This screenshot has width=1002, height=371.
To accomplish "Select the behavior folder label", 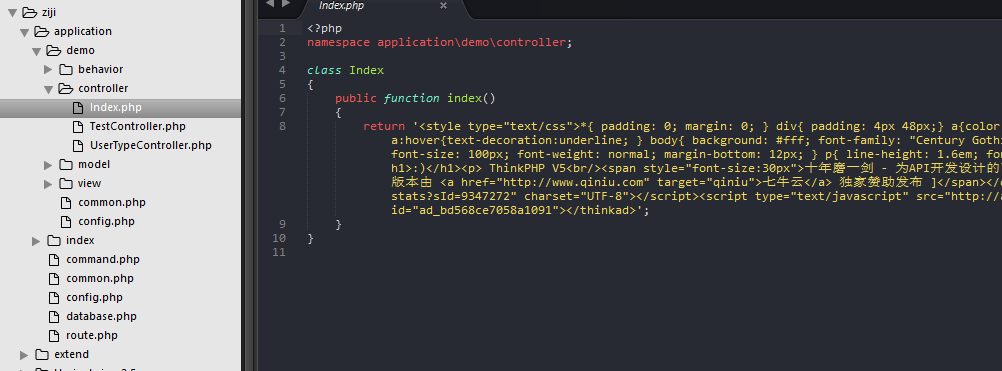I will 100,69.
